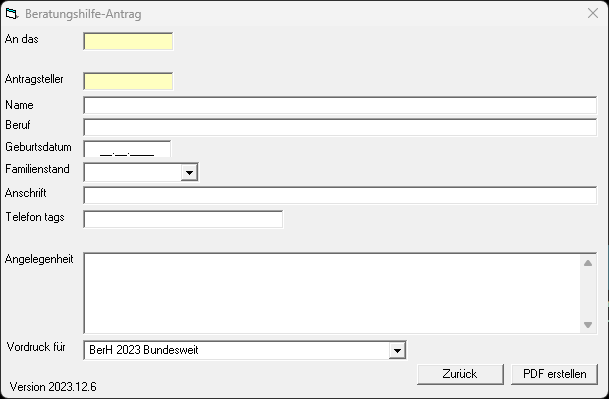This screenshot has height=399, width=609.
Task: Click the yellow Antragsteller field
Action: pos(128,82)
